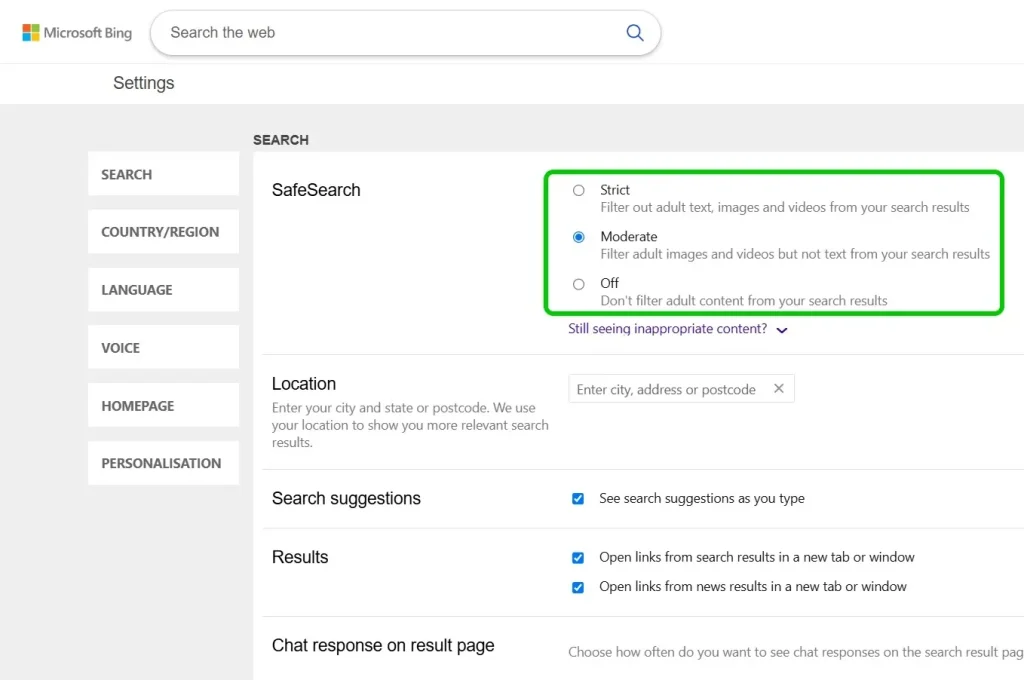
Task: Open the PERSONALISATION settings tab
Action: [163, 463]
